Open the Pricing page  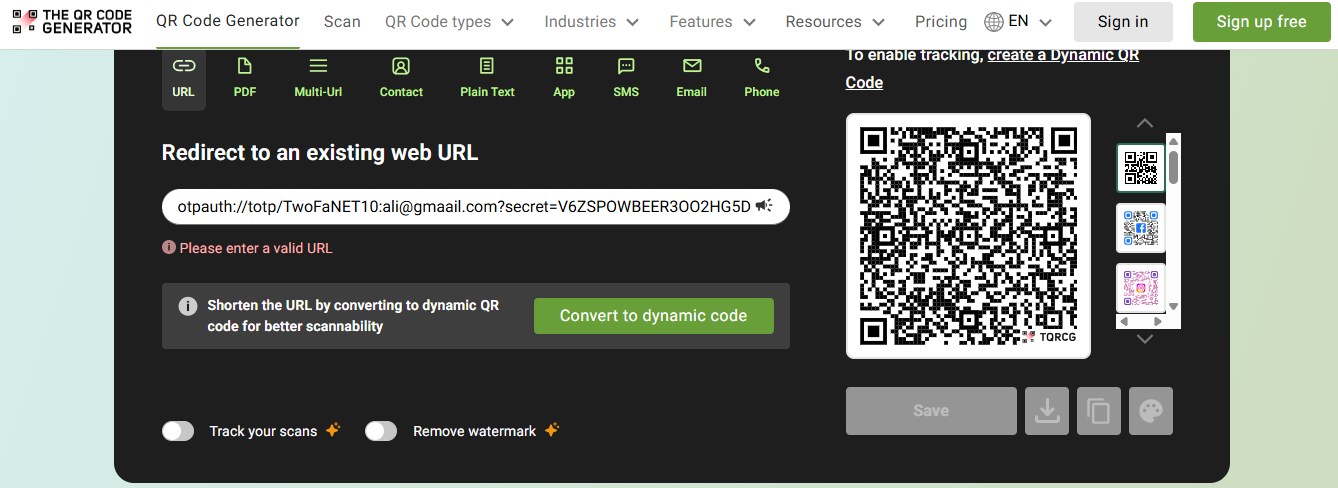941,21
